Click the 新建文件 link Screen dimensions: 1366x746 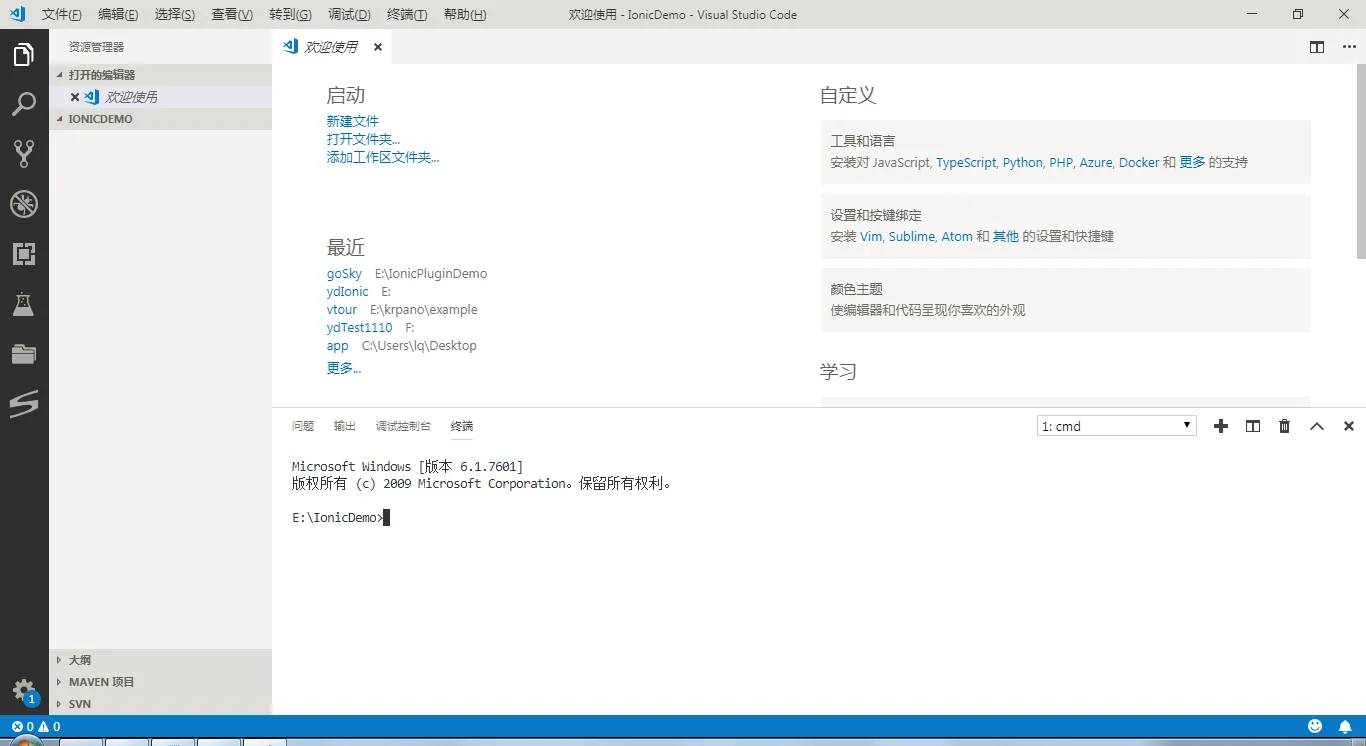pos(353,121)
